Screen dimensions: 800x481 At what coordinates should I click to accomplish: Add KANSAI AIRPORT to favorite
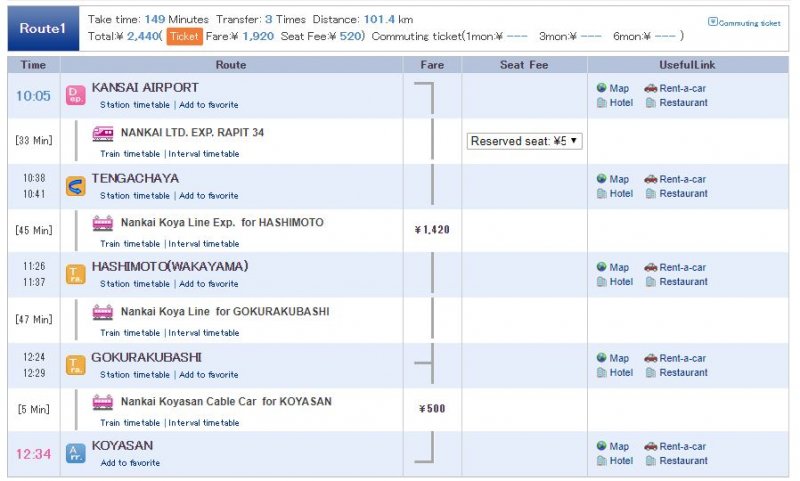[209, 105]
